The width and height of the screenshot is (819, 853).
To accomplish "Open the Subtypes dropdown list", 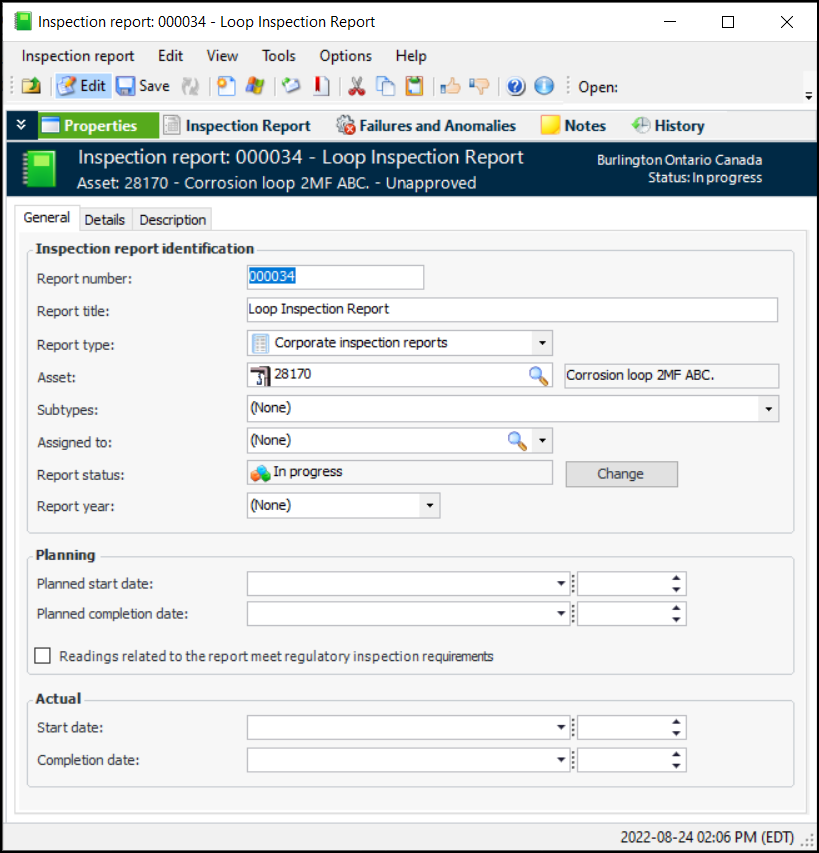I will [768, 409].
